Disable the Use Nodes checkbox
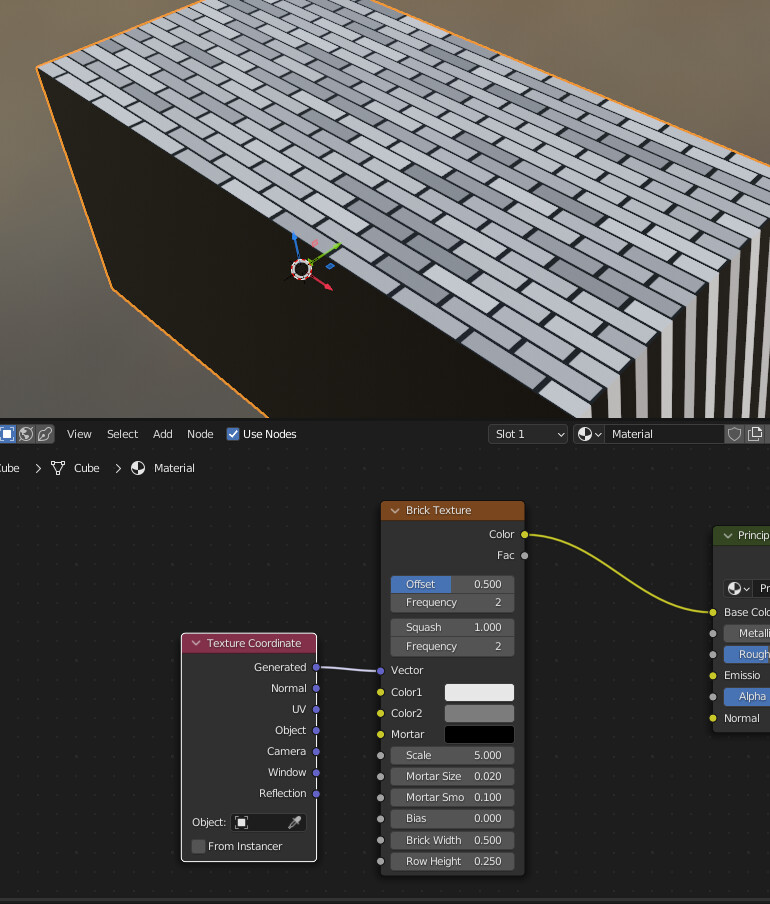The width and height of the screenshot is (770, 904). pos(233,434)
